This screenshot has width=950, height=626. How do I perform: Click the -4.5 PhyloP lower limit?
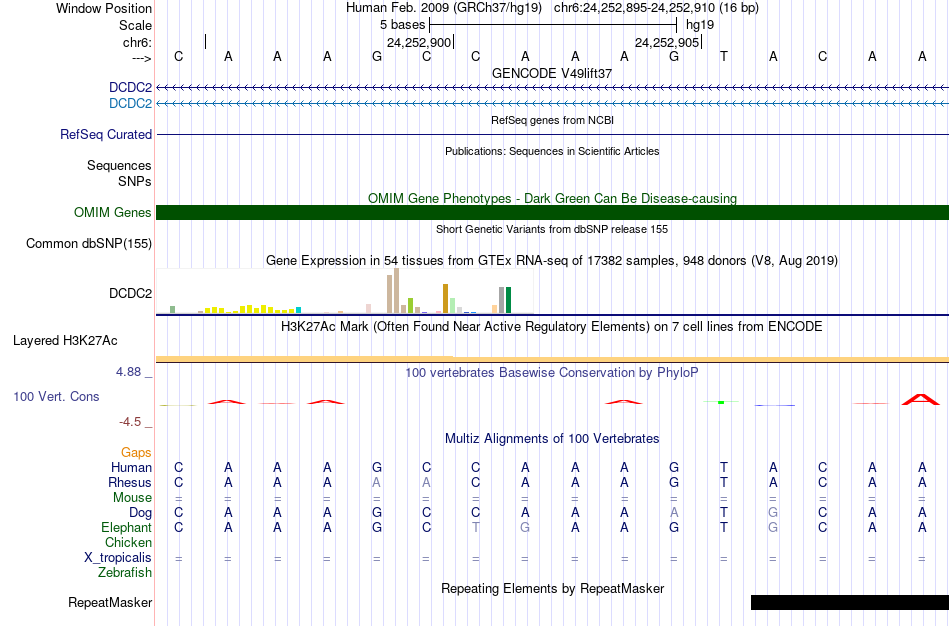(x=130, y=421)
